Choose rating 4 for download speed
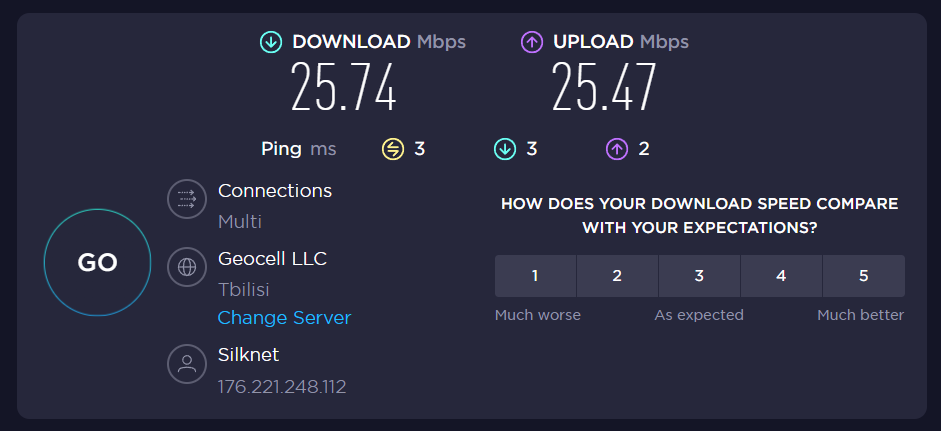 781,276
